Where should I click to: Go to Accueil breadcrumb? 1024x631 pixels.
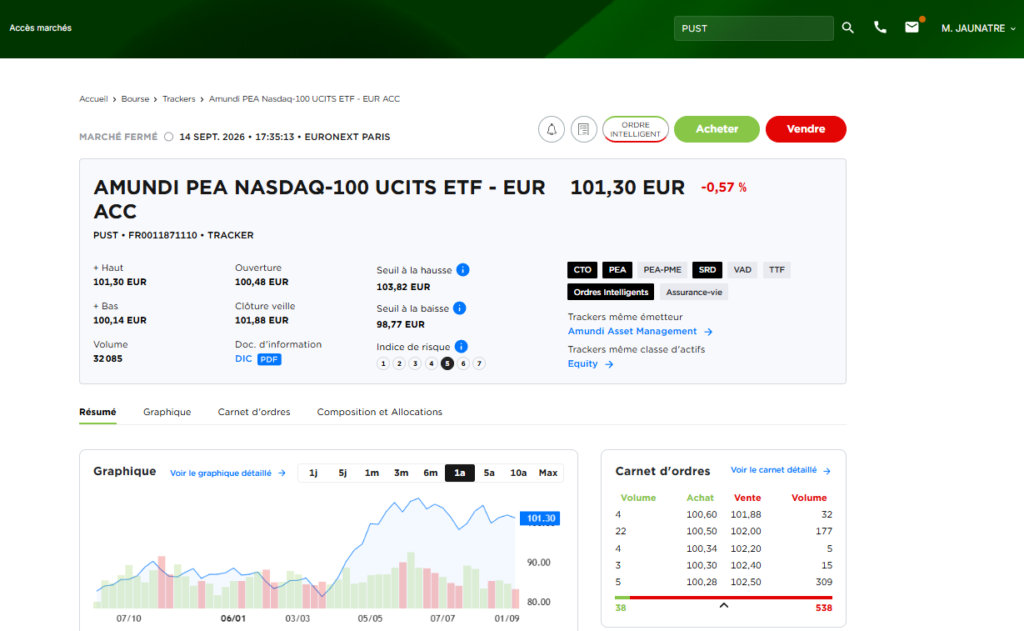[93, 99]
